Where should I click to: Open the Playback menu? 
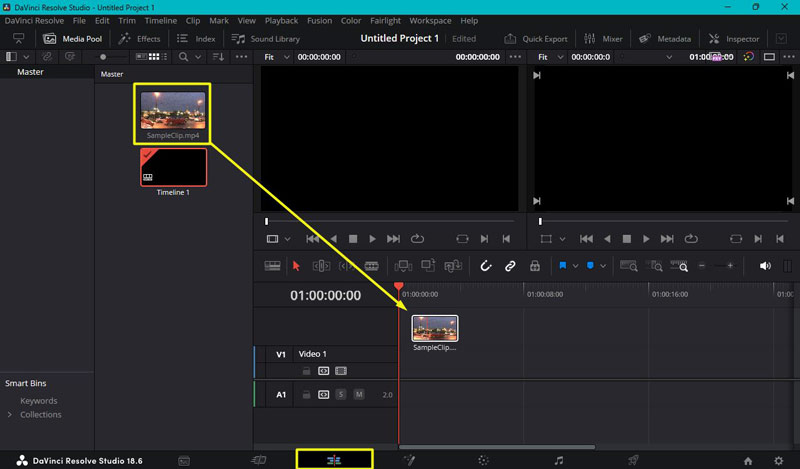pyautogui.click(x=281, y=20)
